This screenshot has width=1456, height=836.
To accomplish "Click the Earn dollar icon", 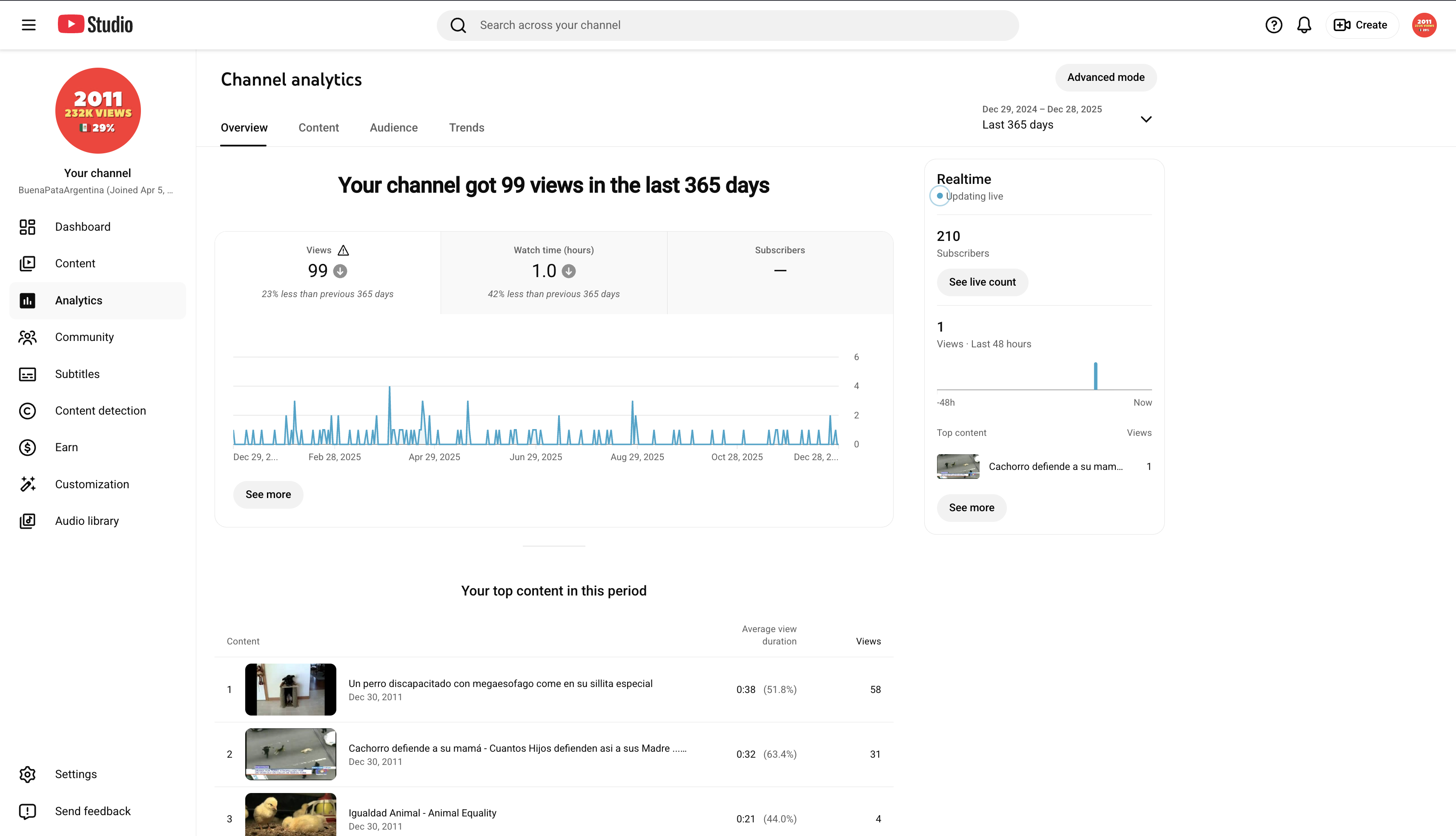I will click(x=28, y=447).
